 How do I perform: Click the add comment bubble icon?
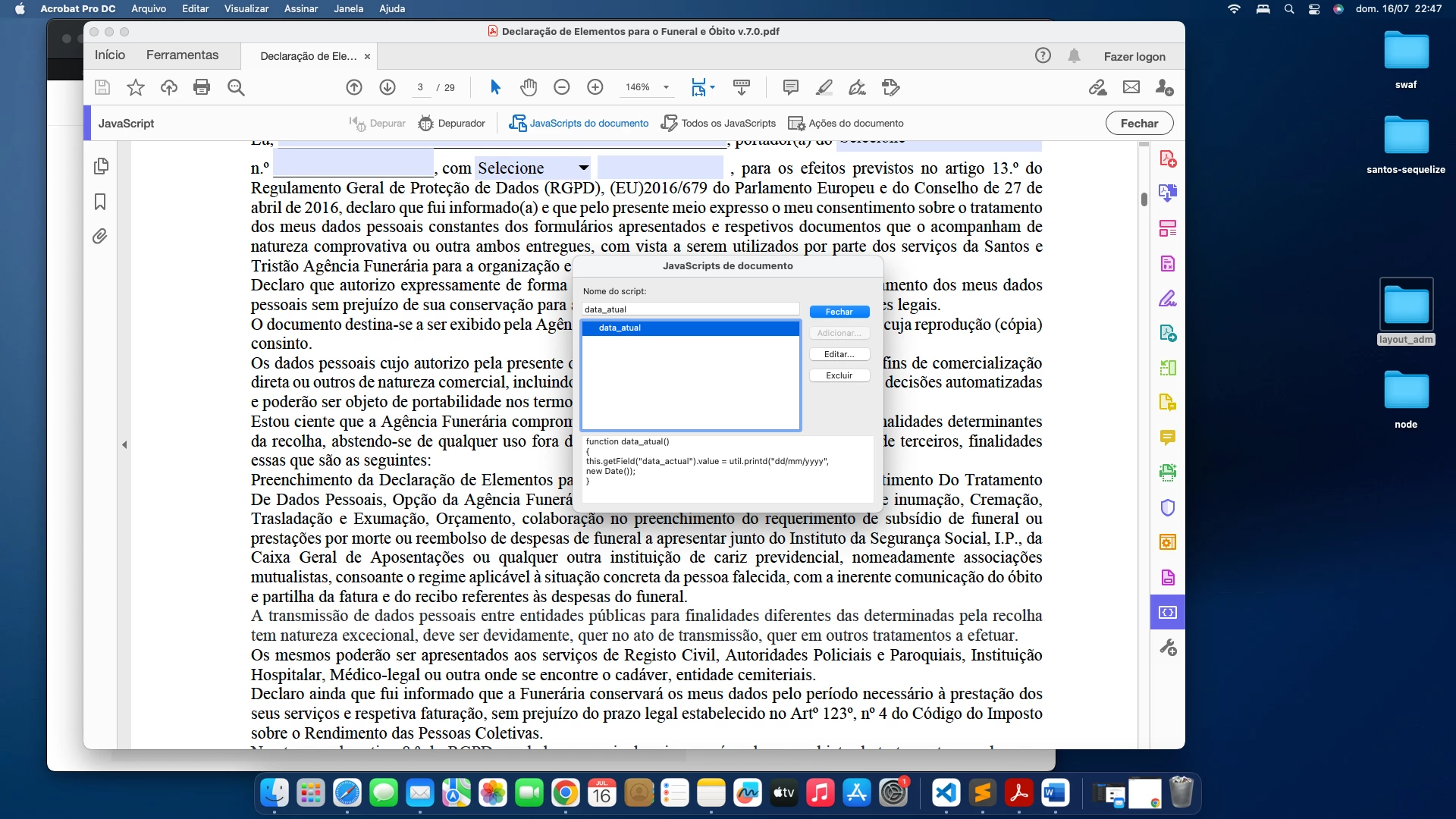(790, 87)
